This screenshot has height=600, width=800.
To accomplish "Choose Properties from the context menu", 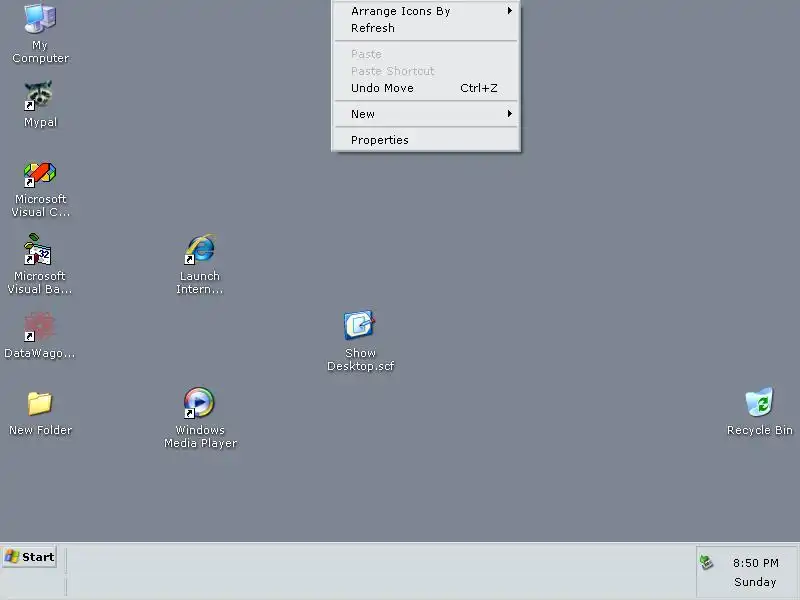I will (x=426, y=140).
